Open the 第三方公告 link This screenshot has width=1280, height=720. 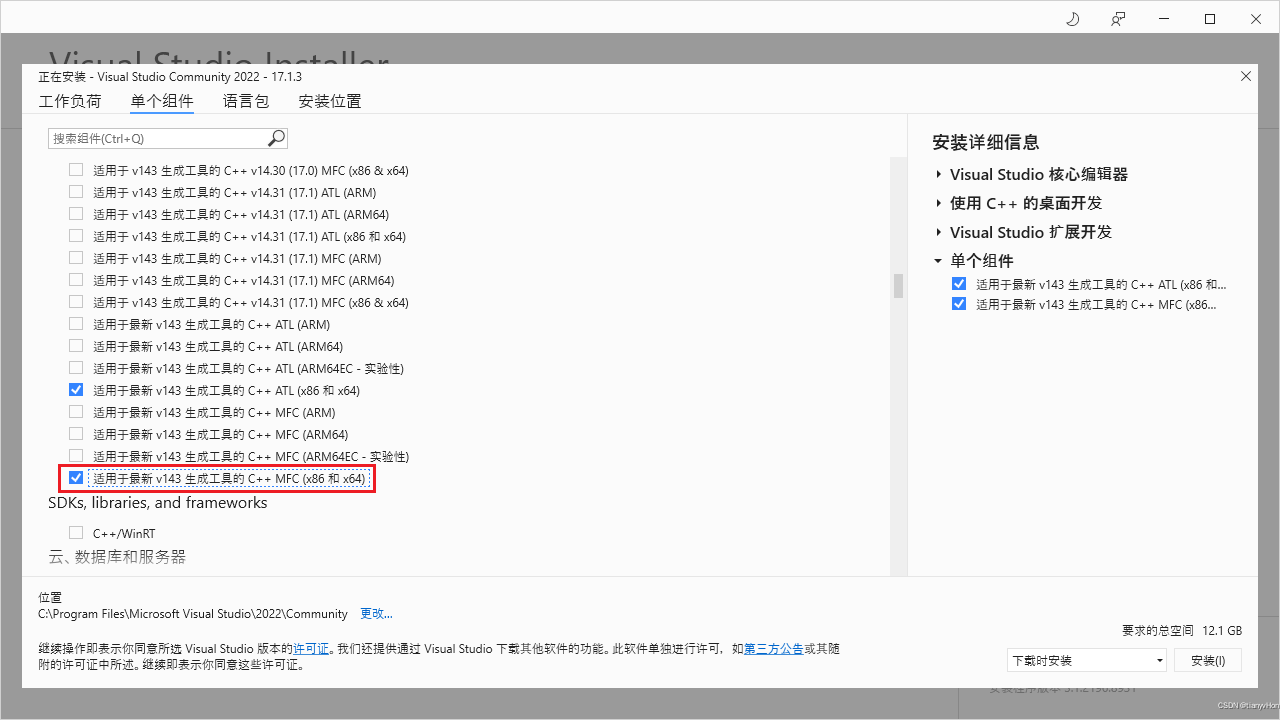click(x=773, y=648)
